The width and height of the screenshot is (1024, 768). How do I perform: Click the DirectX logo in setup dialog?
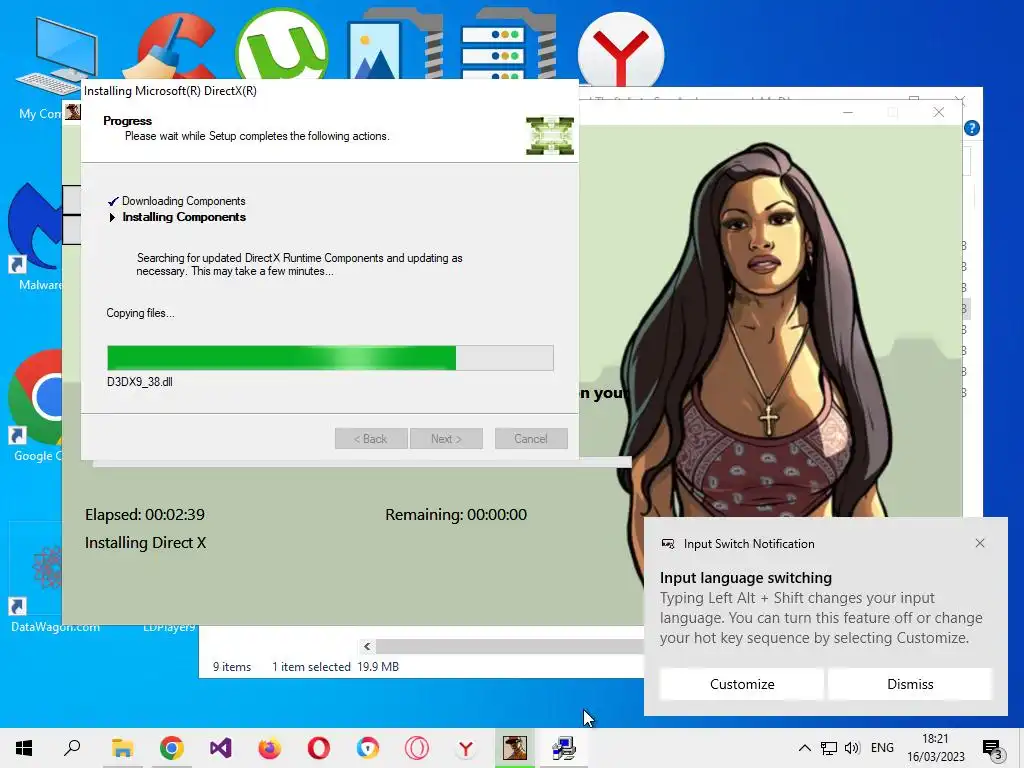550,135
